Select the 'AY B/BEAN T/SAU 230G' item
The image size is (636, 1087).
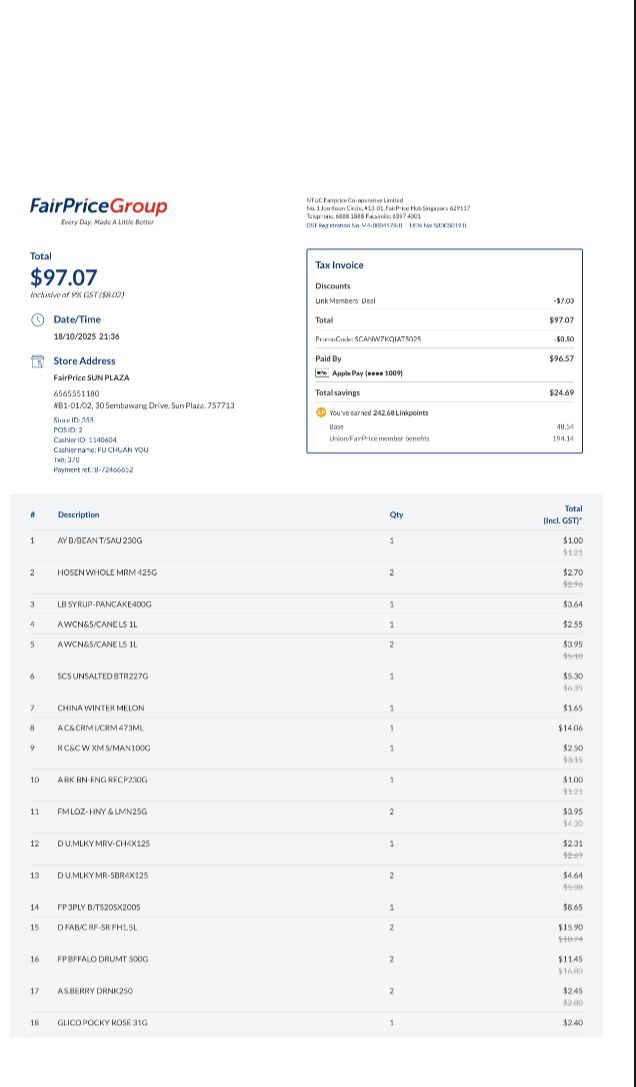pyautogui.click(x=100, y=540)
